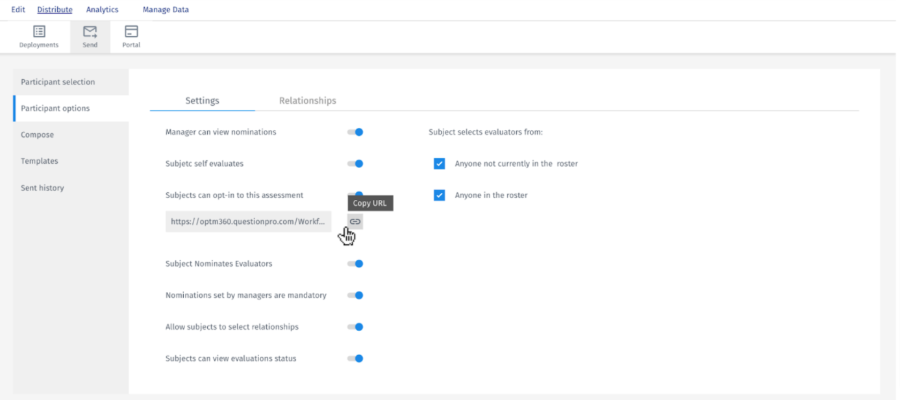Open Sent history in sidebar
The width and height of the screenshot is (900, 400).
(41, 187)
